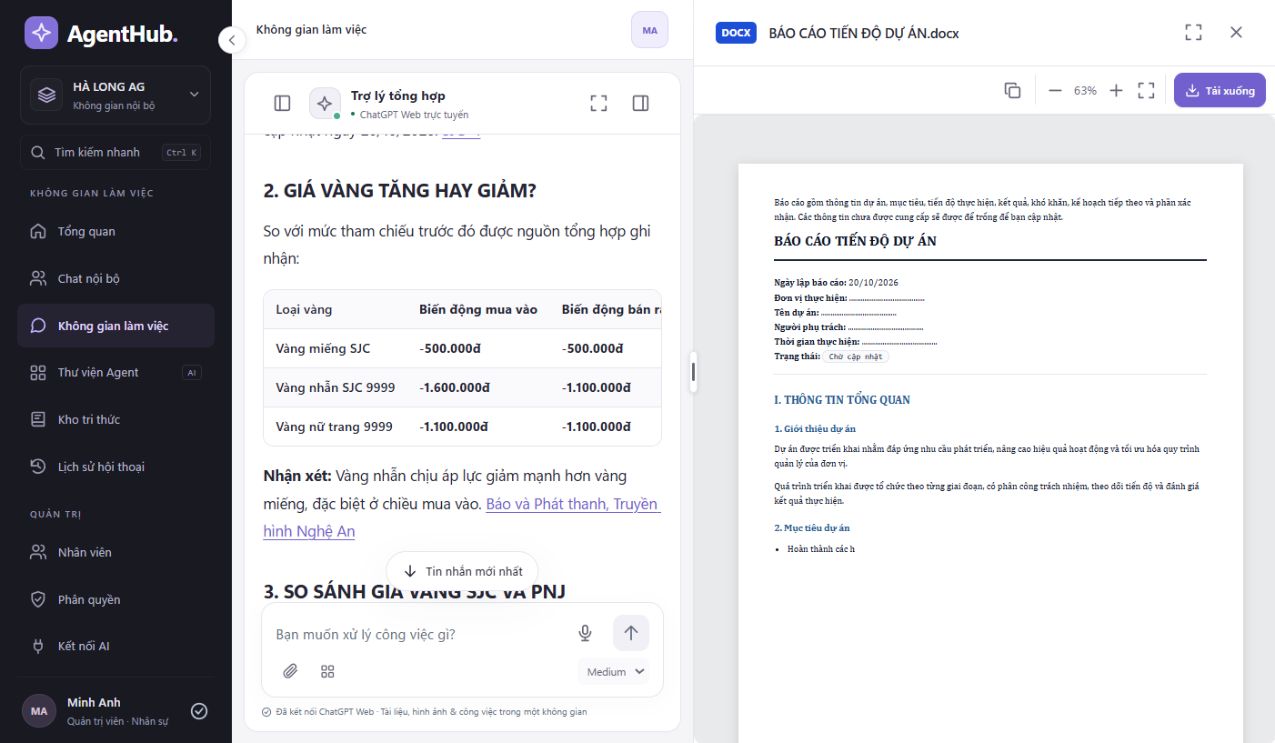Click the Biến động mua vào column header
This screenshot has width=1275, height=743.
[x=478, y=309]
